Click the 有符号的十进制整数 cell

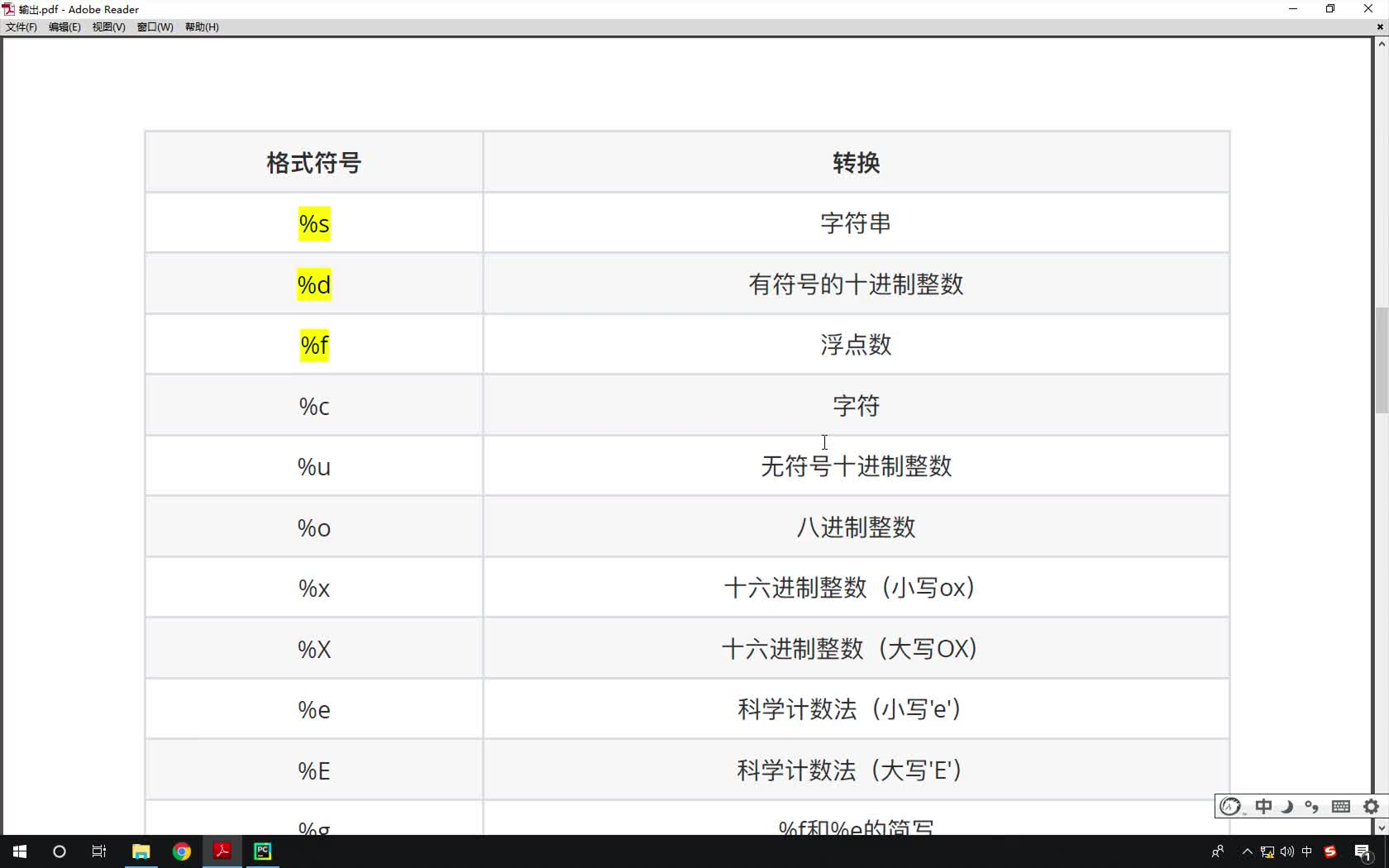857,284
